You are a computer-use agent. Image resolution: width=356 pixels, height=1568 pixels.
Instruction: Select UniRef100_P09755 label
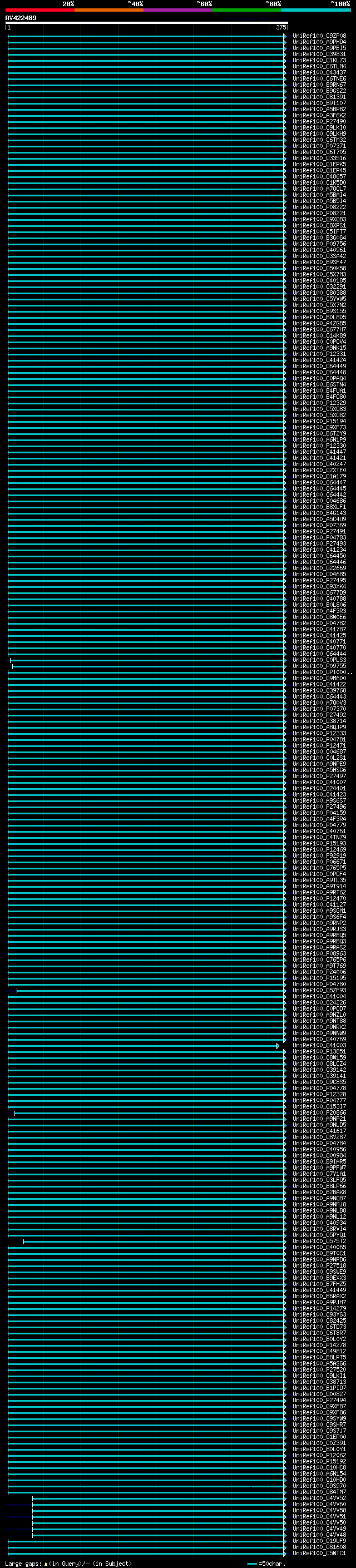click(x=319, y=666)
